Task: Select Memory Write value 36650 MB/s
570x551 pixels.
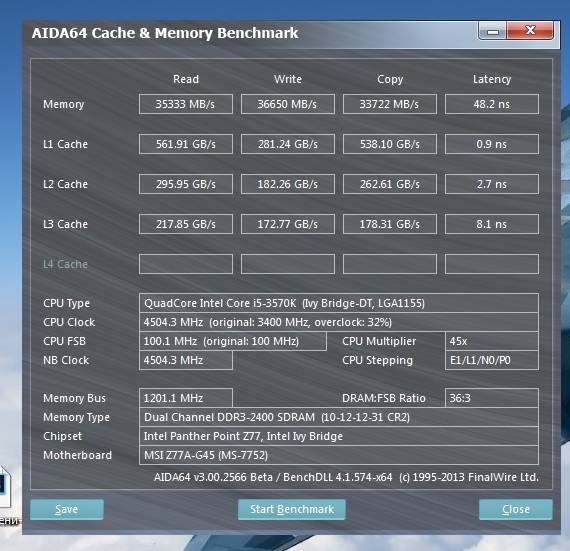Action: tap(288, 104)
